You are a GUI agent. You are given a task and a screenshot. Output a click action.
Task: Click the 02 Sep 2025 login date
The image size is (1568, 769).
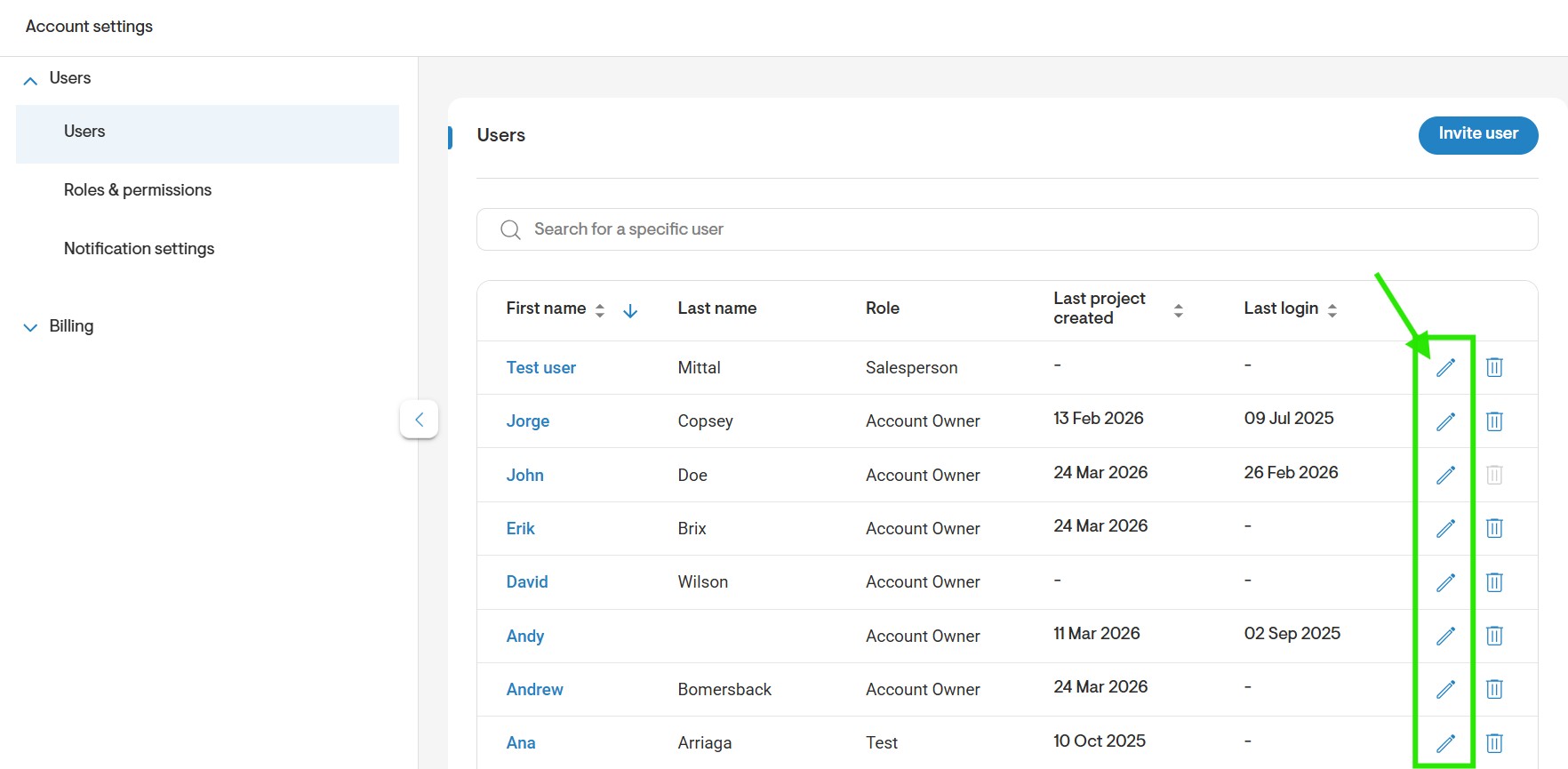point(1292,633)
